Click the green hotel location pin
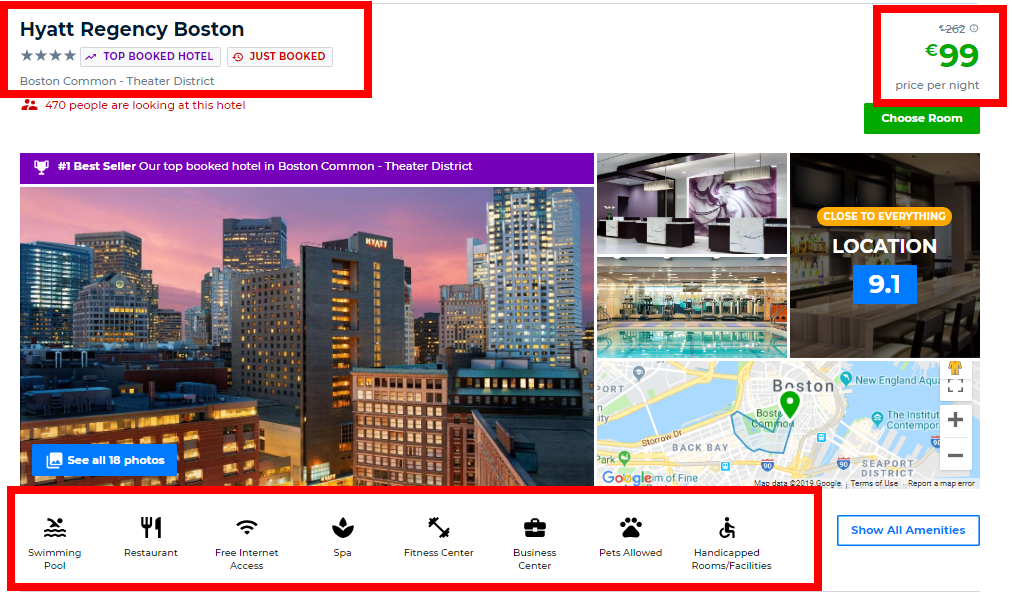The width and height of the screenshot is (1012, 605). tap(790, 405)
